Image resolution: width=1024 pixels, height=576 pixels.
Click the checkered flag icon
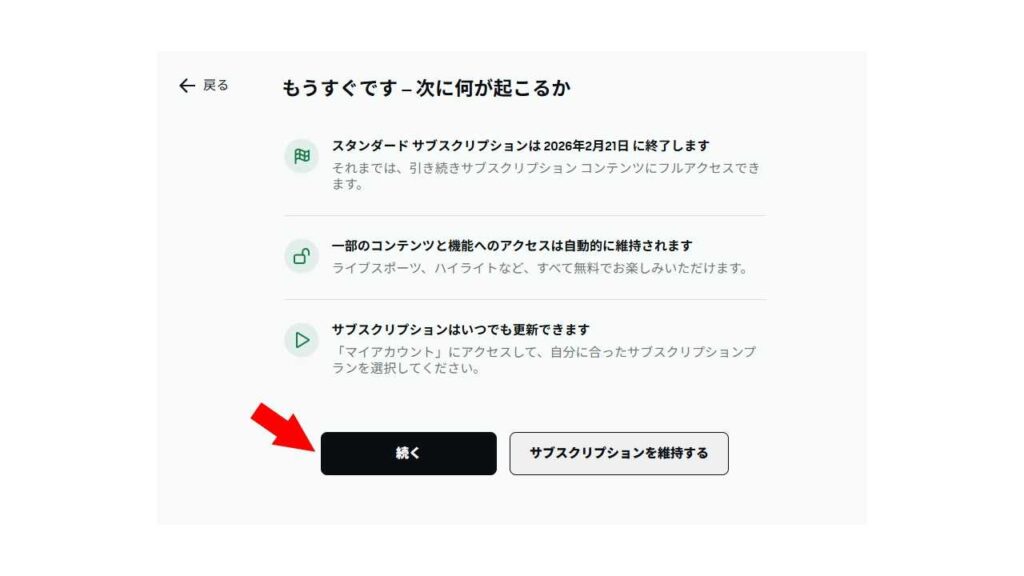(x=302, y=156)
